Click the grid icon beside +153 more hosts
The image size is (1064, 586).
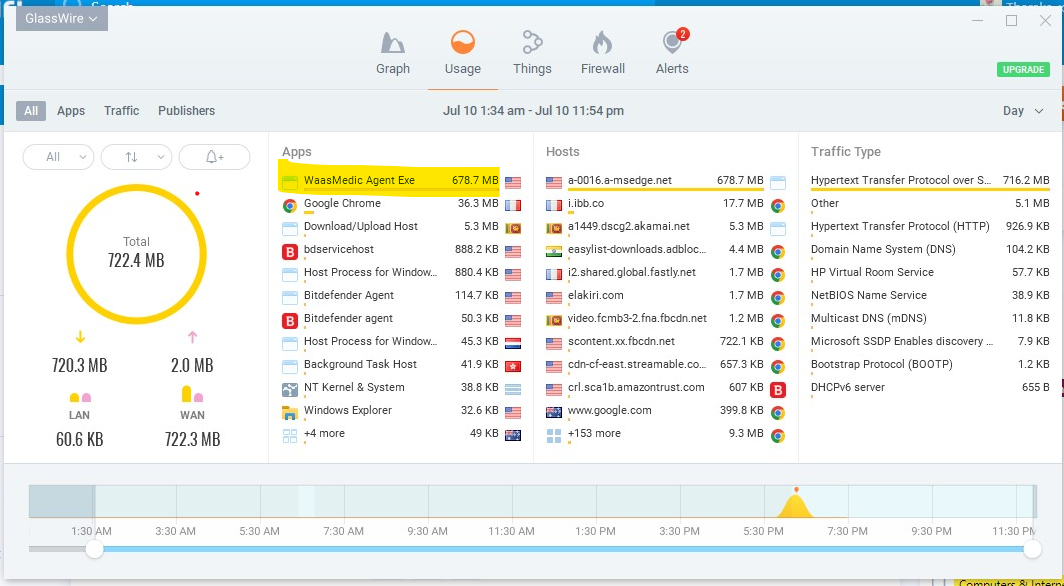pyautogui.click(x=554, y=435)
